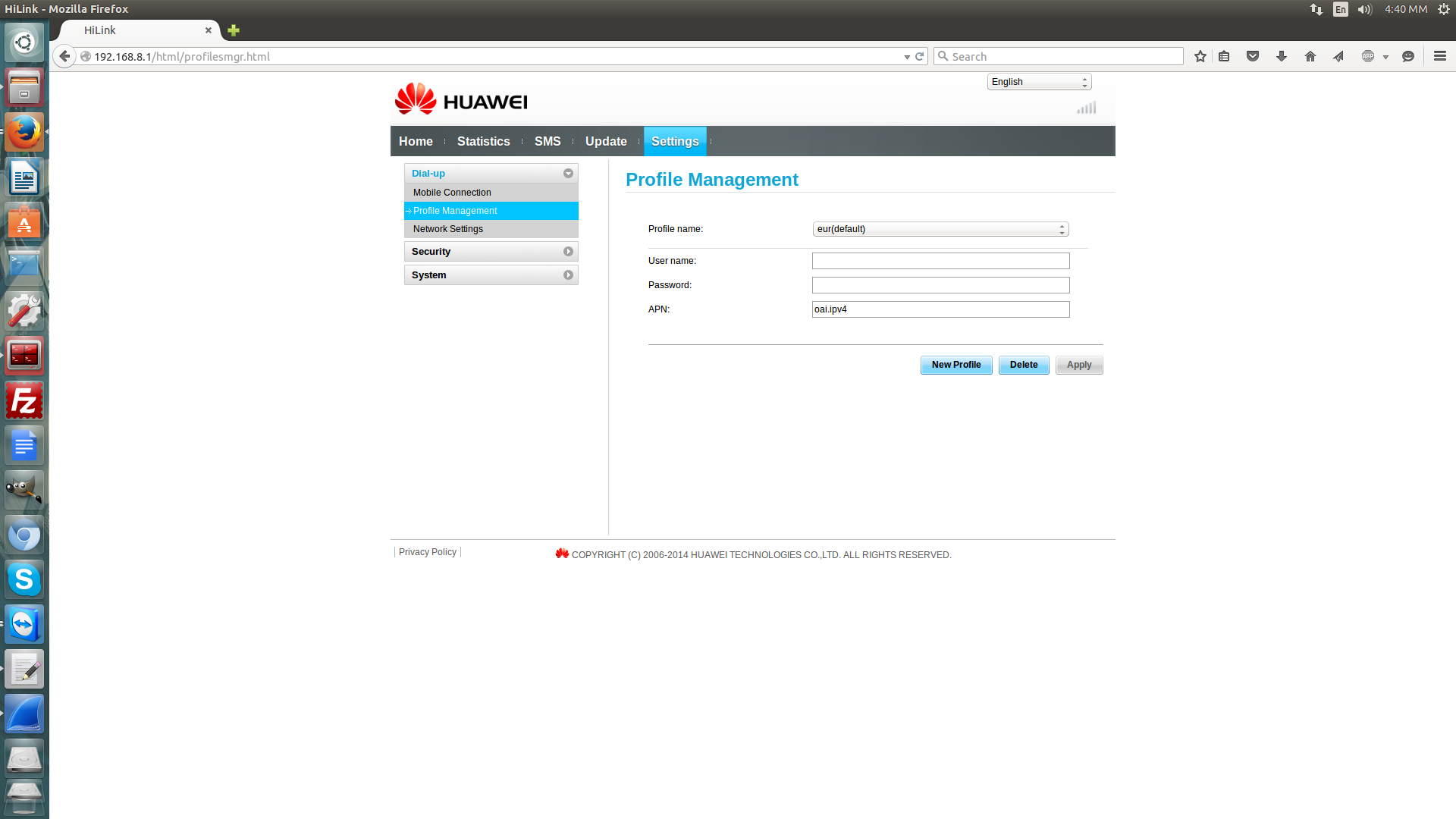Image resolution: width=1456 pixels, height=819 pixels.
Task: Open Skype from dock
Action: (x=24, y=579)
